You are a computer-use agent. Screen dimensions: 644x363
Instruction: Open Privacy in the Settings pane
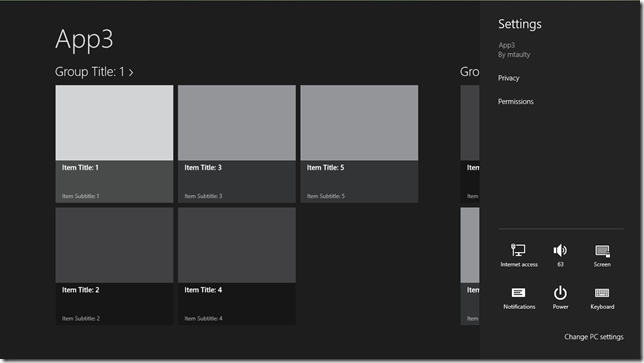[508, 78]
